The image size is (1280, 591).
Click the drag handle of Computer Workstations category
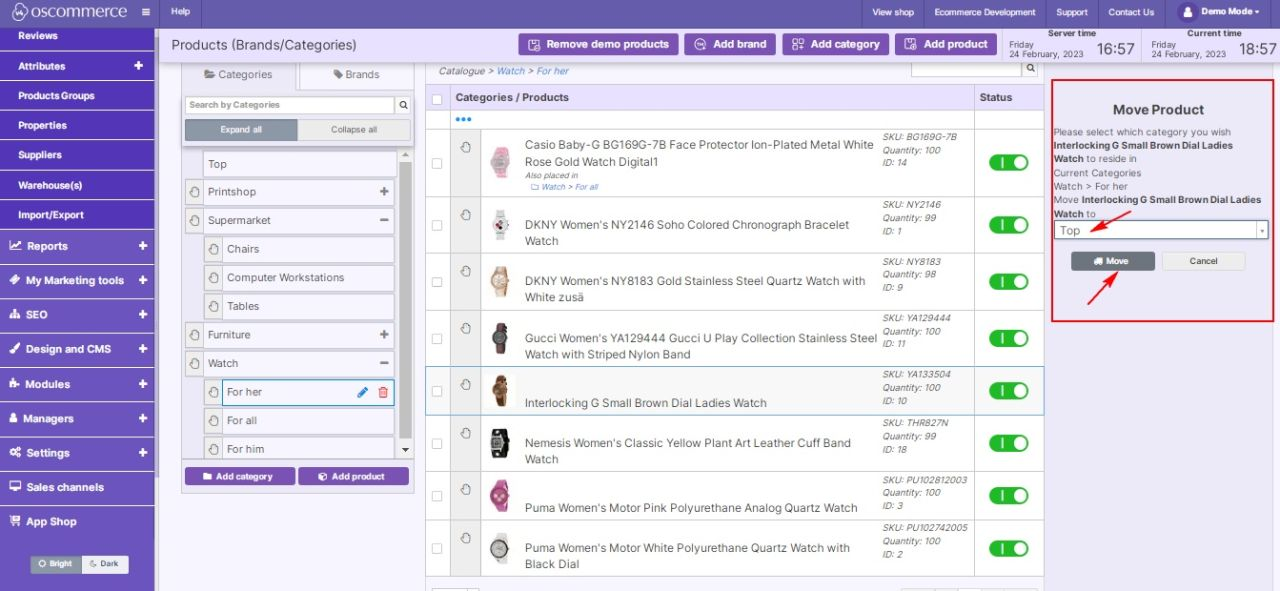point(213,278)
